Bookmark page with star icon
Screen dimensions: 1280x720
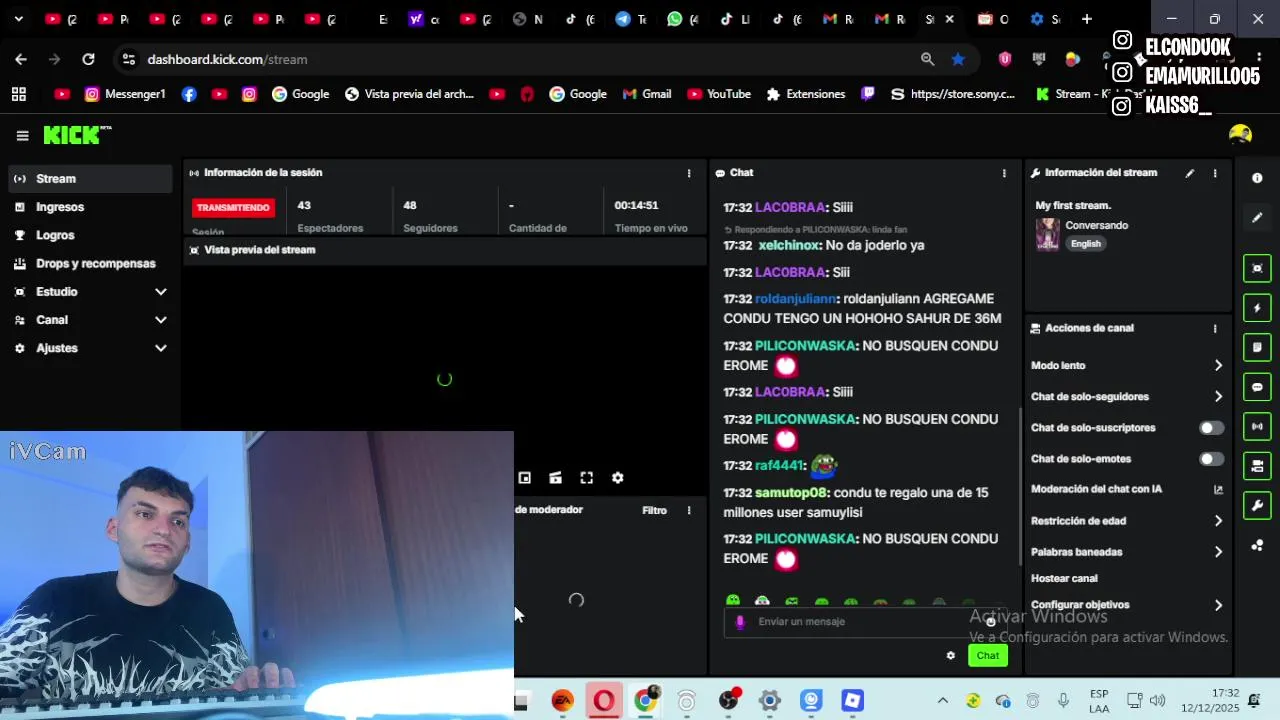pos(958,59)
